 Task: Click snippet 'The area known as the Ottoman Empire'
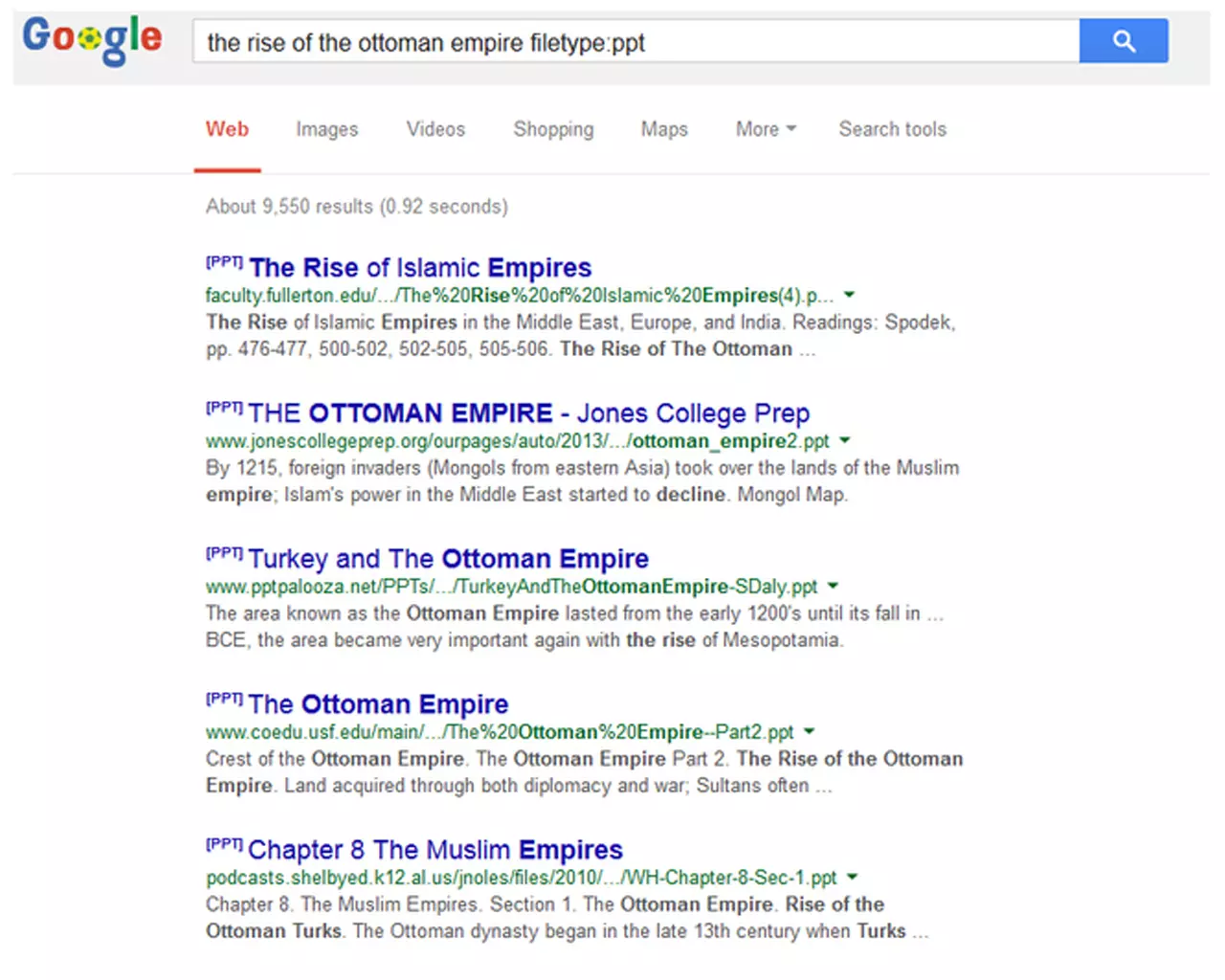point(574,626)
